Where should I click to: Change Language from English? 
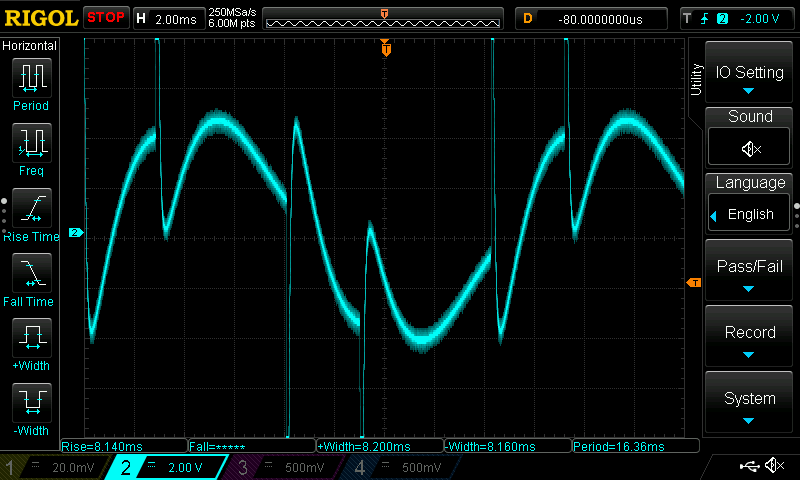click(750, 214)
